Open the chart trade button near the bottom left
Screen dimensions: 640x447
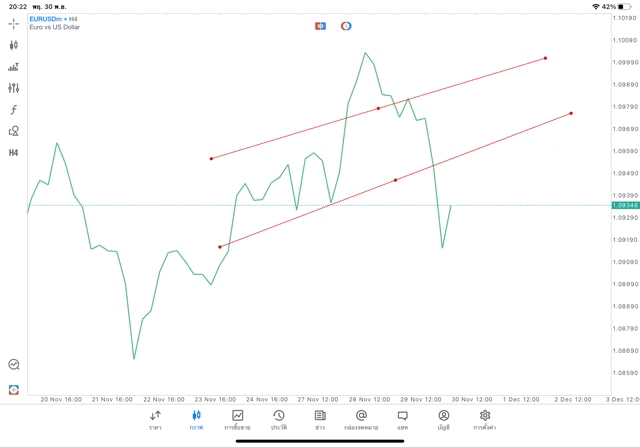click(14, 365)
